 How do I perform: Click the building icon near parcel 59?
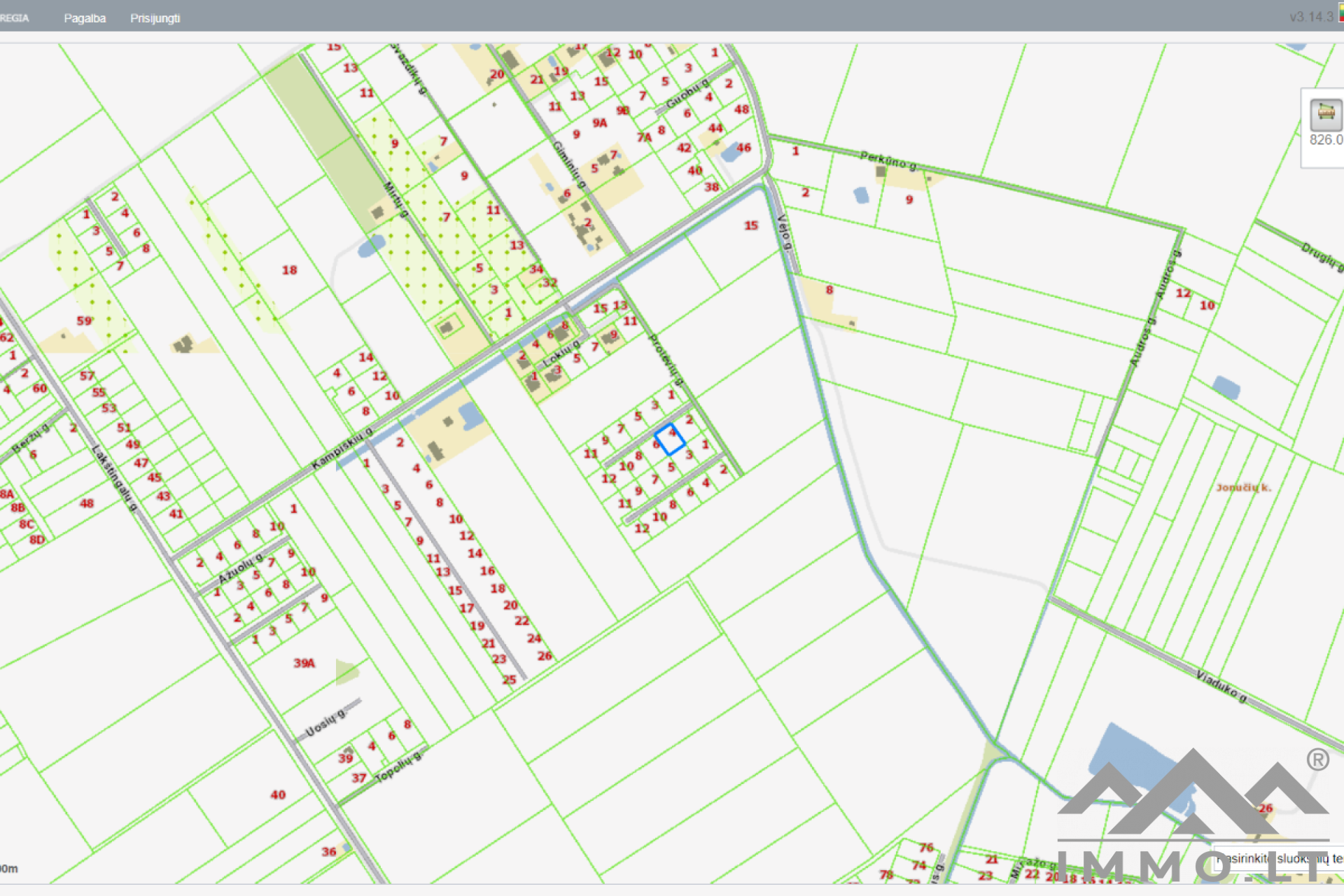pos(183,343)
